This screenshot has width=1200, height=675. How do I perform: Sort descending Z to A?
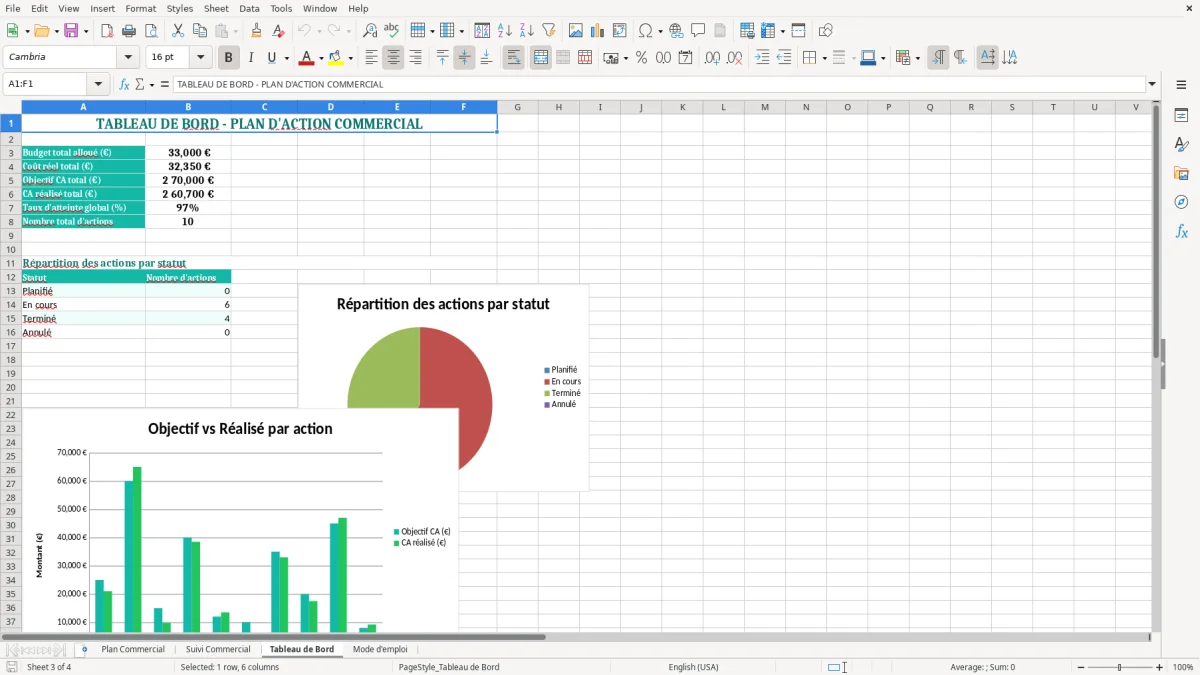(527, 31)
